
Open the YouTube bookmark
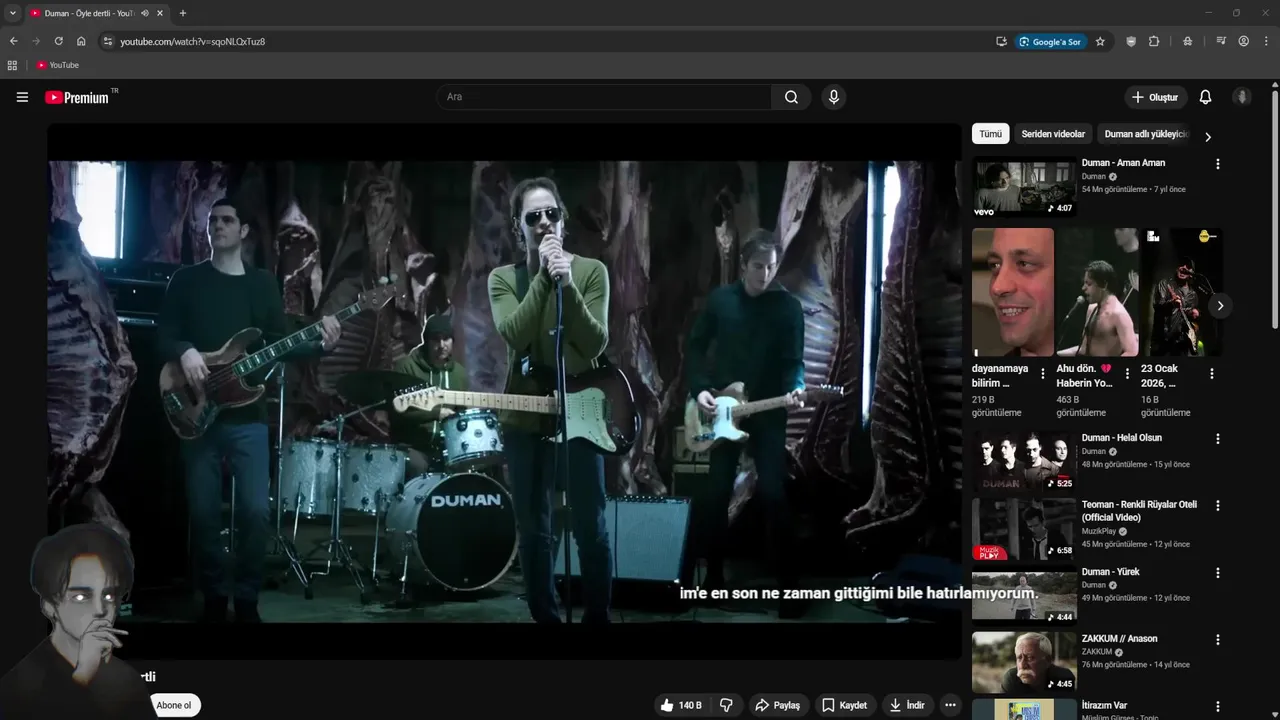pos(58,65)
